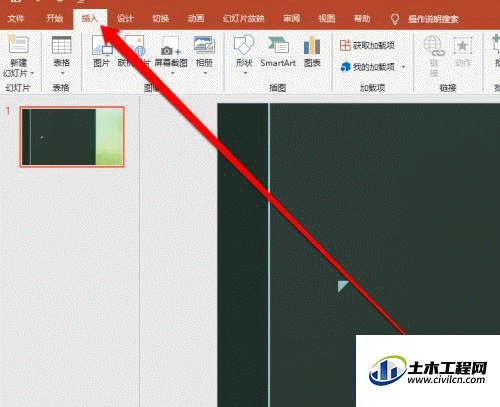The height and width of the screenshot is (407, 500).
Task: Expand the 相册 dropdown arrow
Action: (x=205, y=73)
